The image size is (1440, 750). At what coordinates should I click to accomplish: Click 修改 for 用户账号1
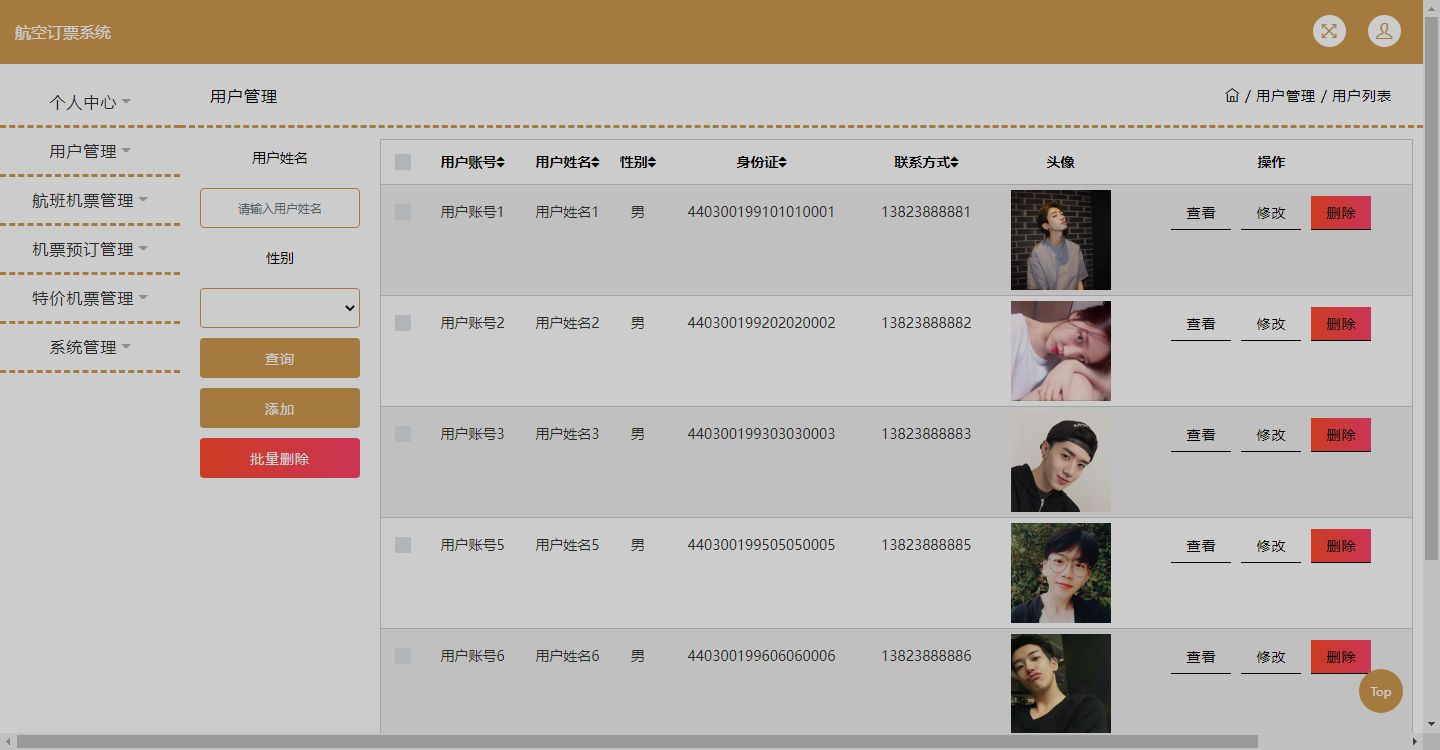(1271, 213)
